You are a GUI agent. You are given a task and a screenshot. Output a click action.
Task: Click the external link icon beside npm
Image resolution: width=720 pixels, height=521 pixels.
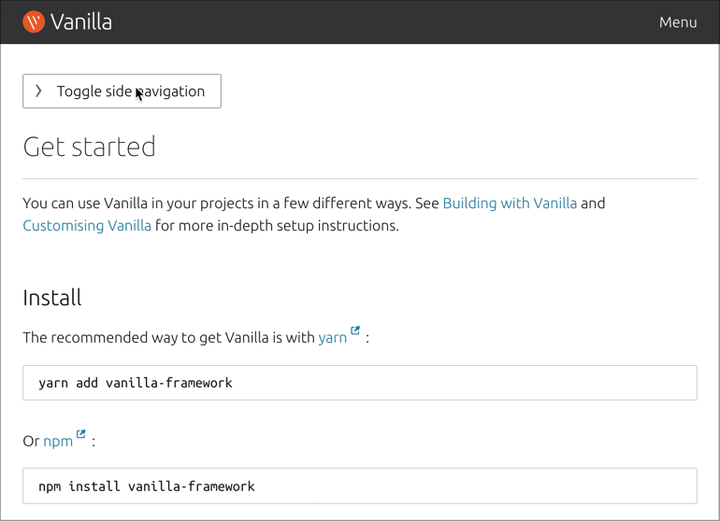coord(81,435)
